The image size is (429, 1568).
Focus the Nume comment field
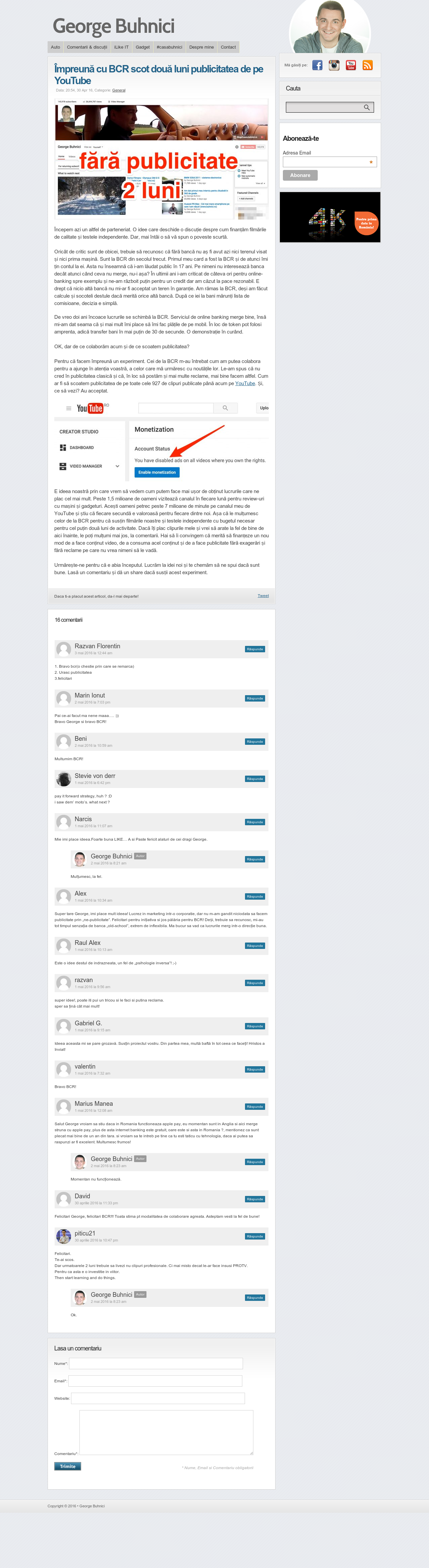[x=156, y=1364]
